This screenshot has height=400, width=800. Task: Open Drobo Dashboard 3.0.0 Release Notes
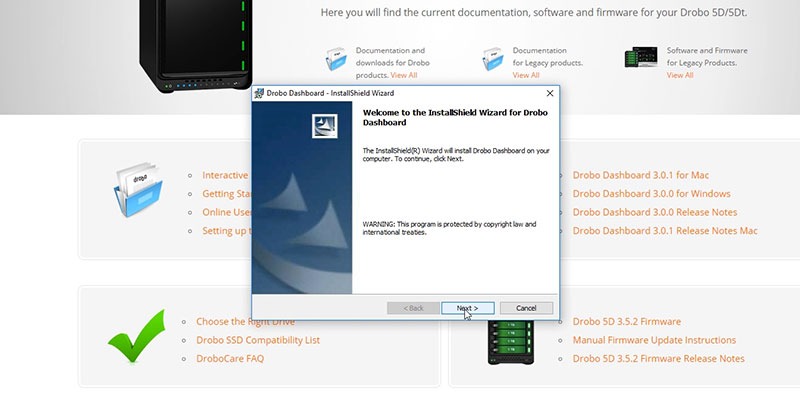click(x=655, y=212)
